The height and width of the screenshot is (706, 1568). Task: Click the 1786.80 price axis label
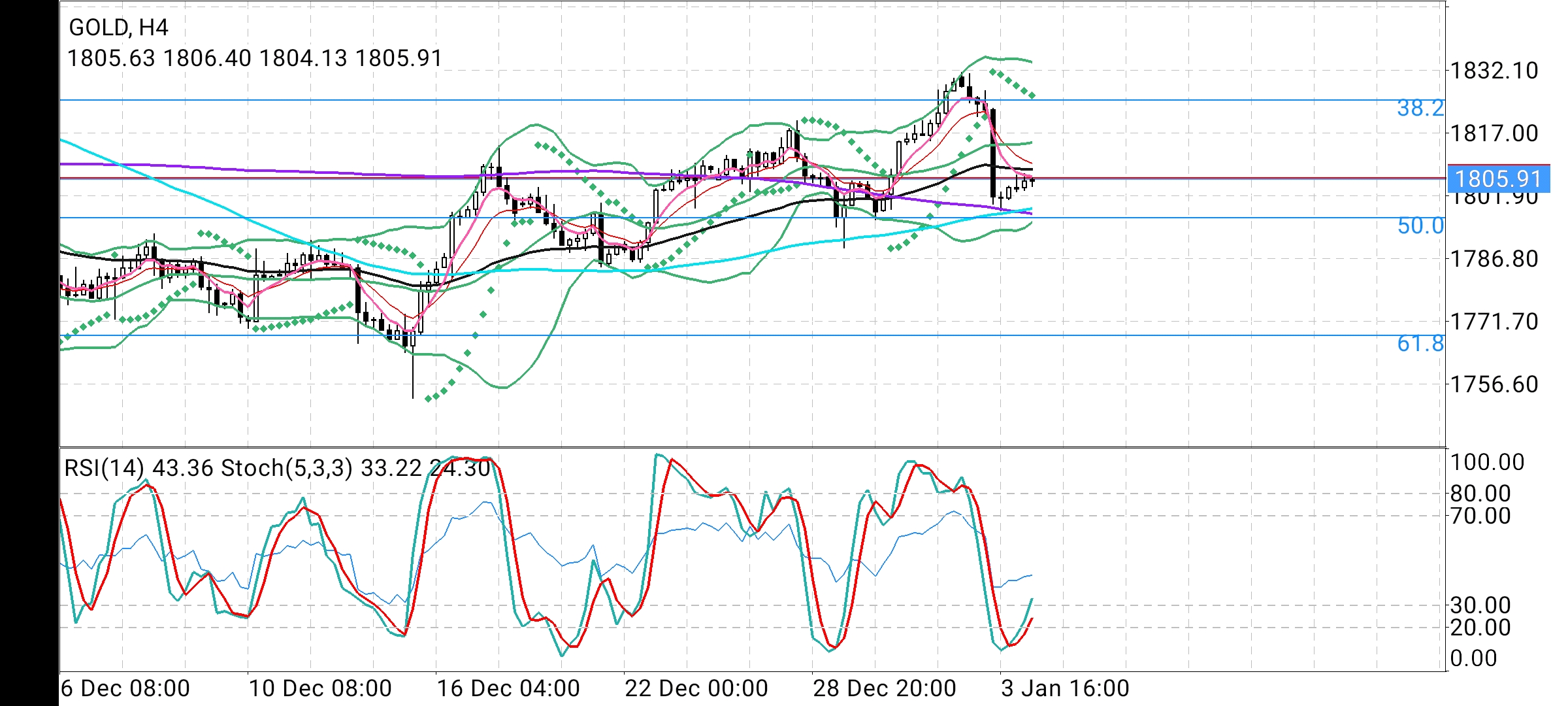pos(1494,259)
